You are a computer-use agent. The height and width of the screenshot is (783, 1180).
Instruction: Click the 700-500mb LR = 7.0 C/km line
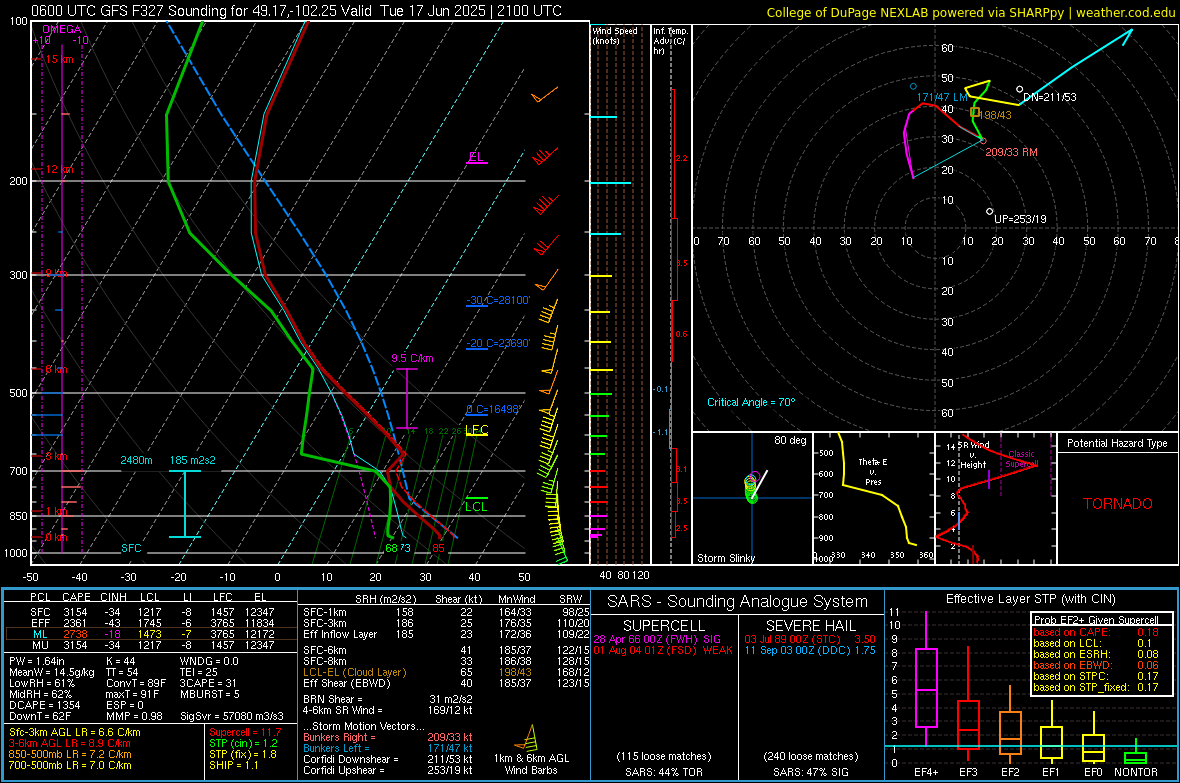(x=70, y=765)
